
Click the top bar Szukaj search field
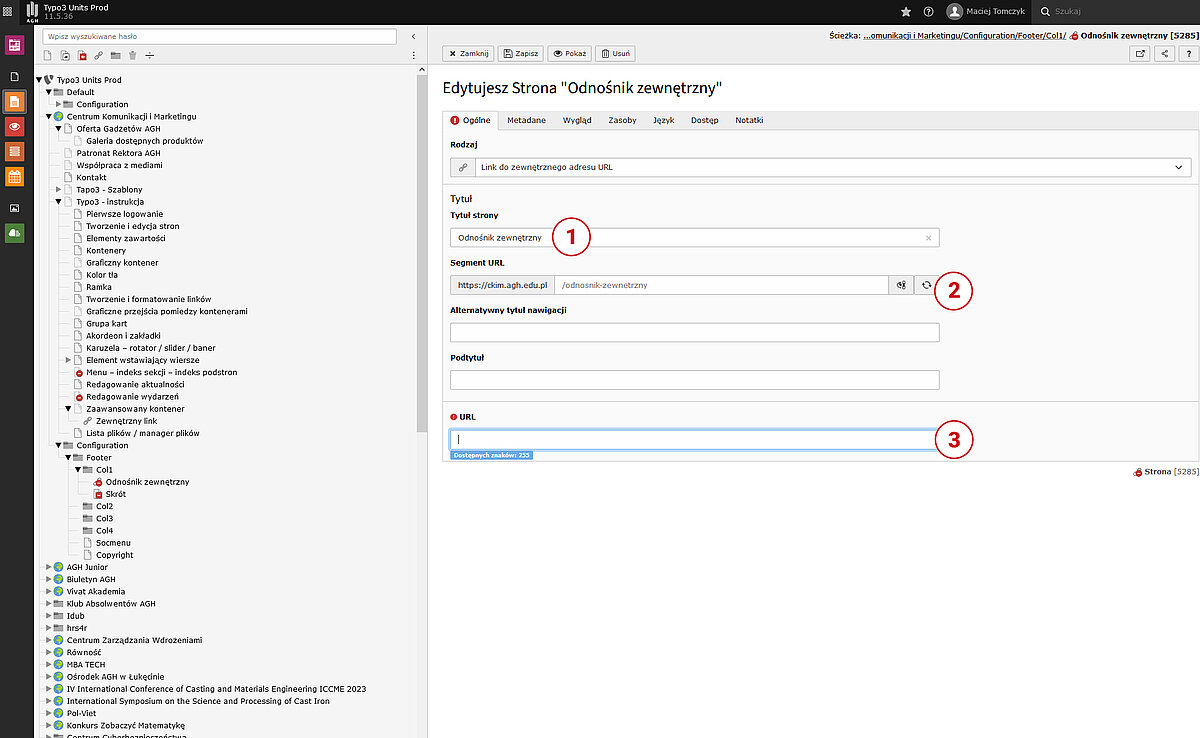[1116, 11]
